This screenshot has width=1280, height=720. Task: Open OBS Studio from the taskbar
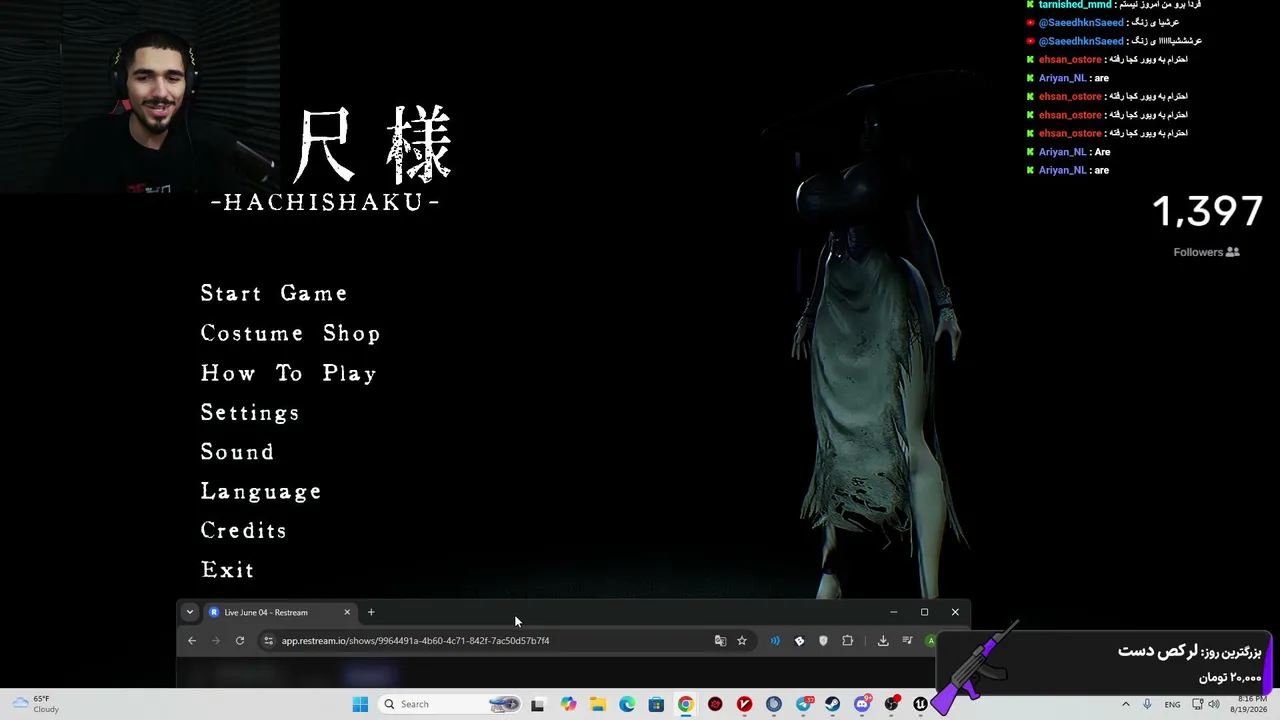[891, 704]
